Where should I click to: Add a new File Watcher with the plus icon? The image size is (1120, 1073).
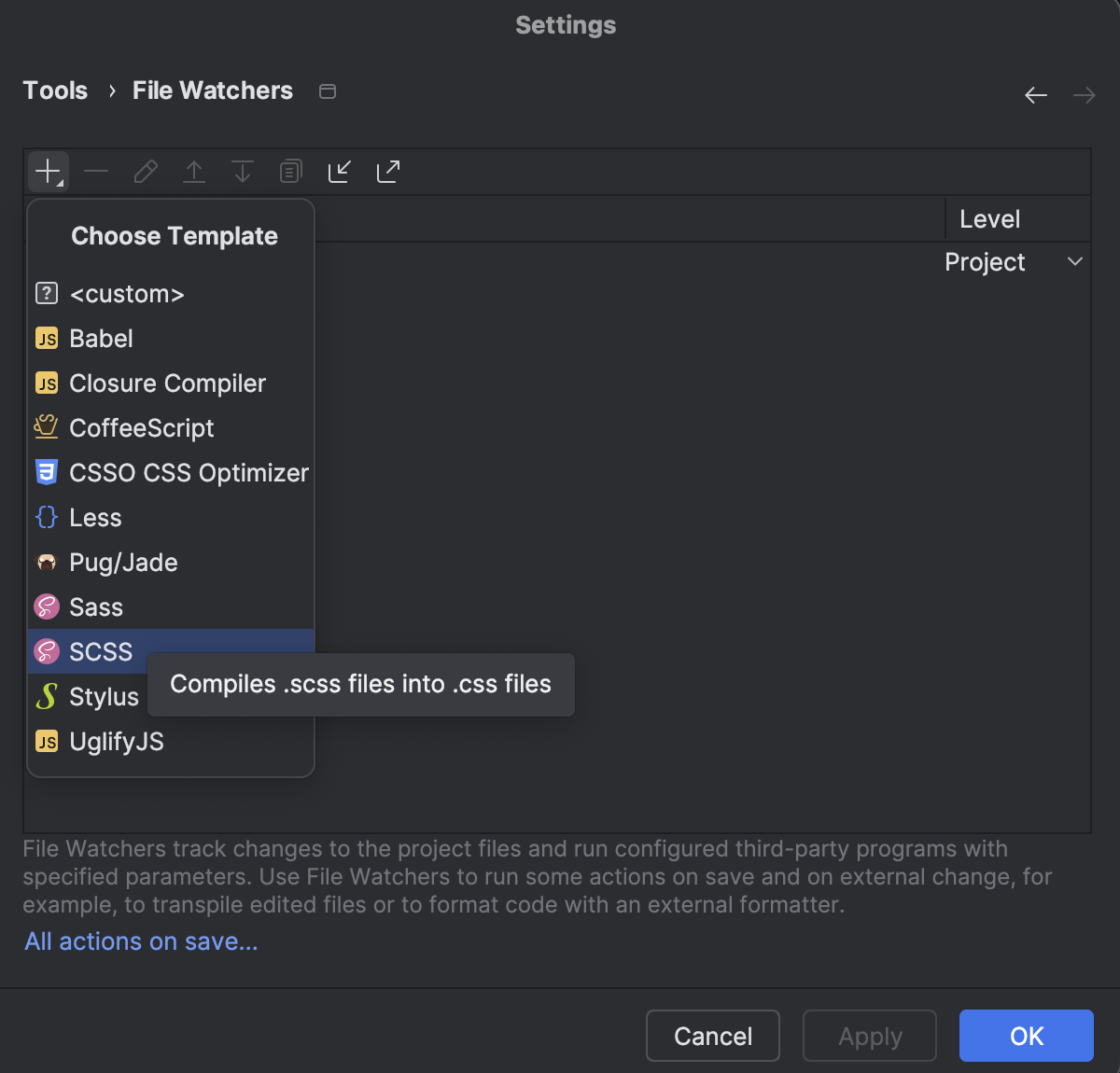tap(45, 170)
